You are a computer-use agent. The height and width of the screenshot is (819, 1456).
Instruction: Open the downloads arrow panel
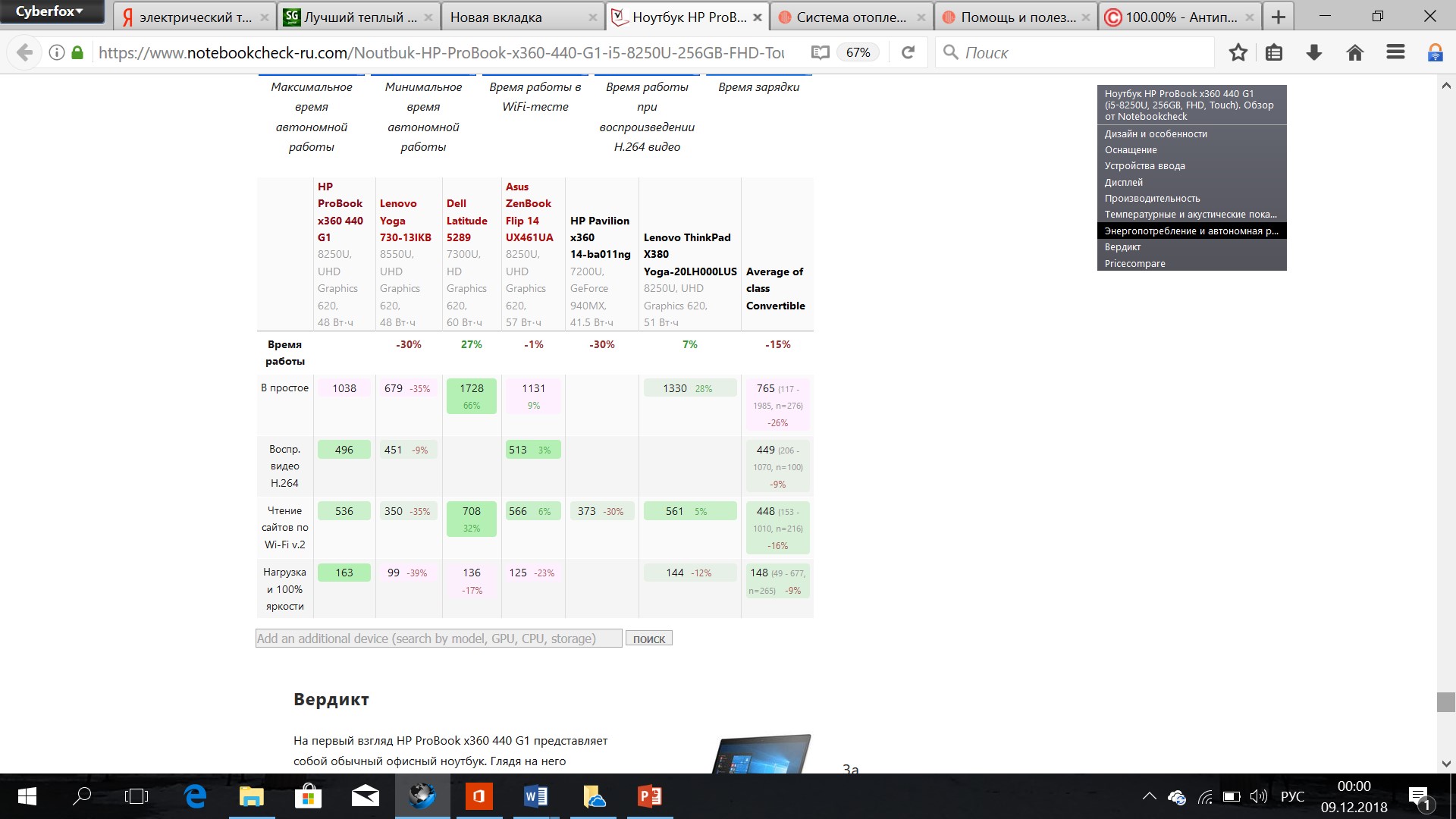[x=1314, y=52]
